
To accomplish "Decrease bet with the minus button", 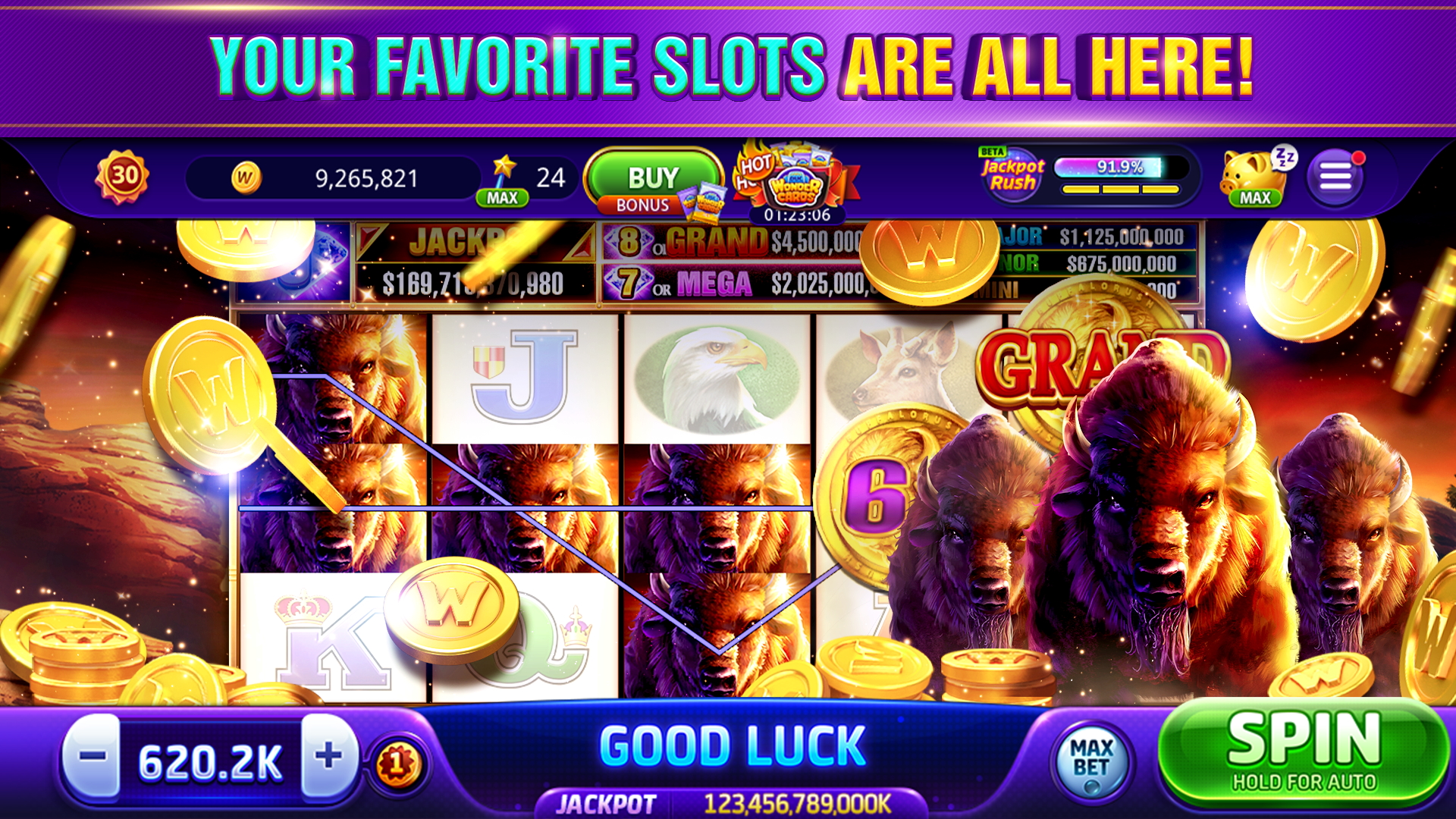I will click(93, 756).
